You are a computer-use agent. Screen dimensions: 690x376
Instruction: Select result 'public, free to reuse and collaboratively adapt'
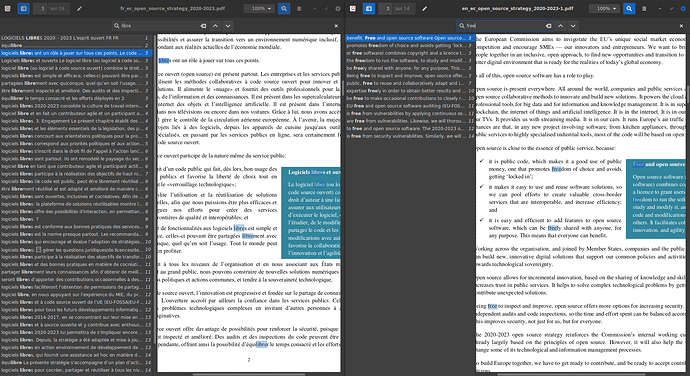(x=409, y=83)
